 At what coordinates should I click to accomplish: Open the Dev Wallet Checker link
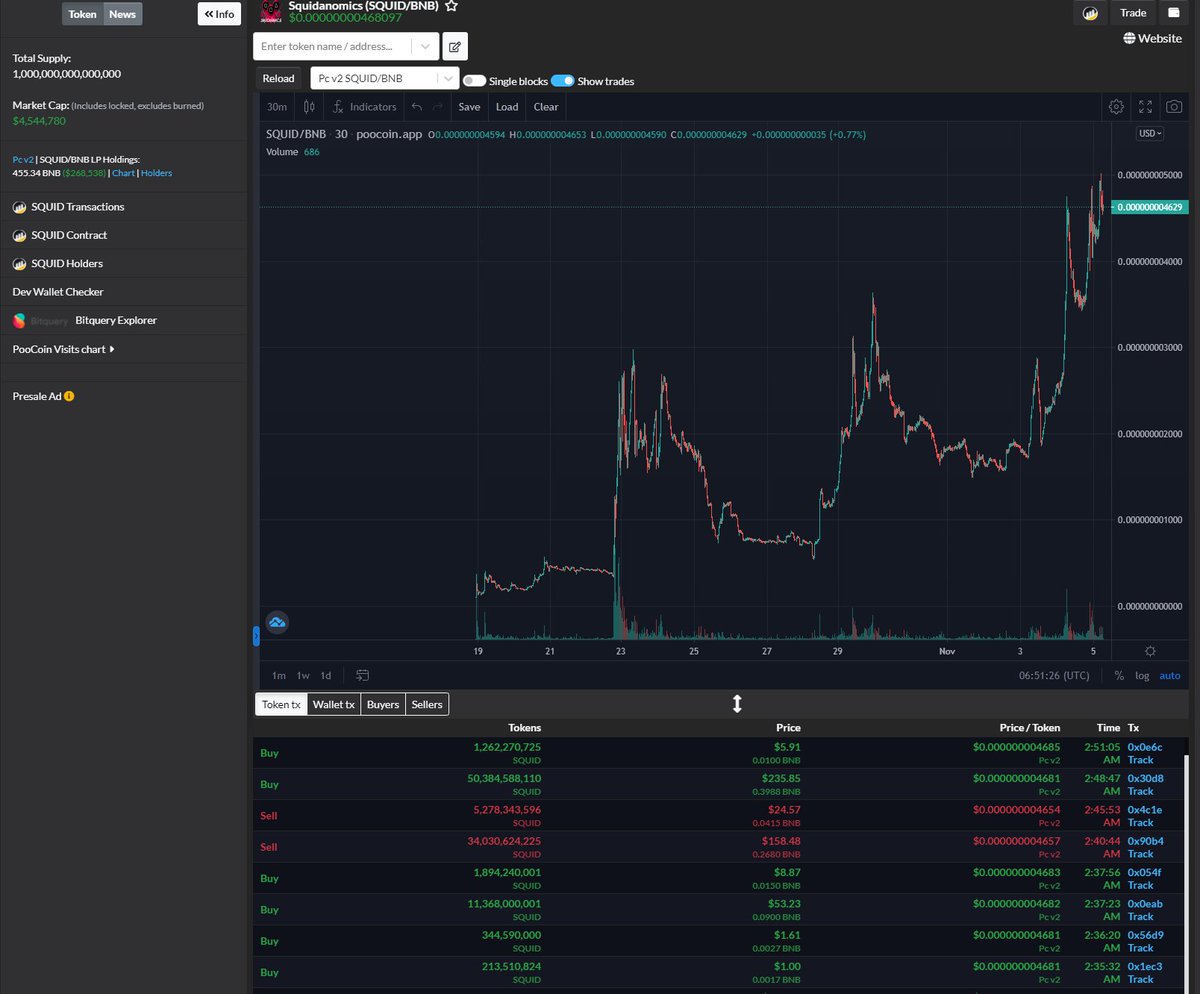point(58,292)
